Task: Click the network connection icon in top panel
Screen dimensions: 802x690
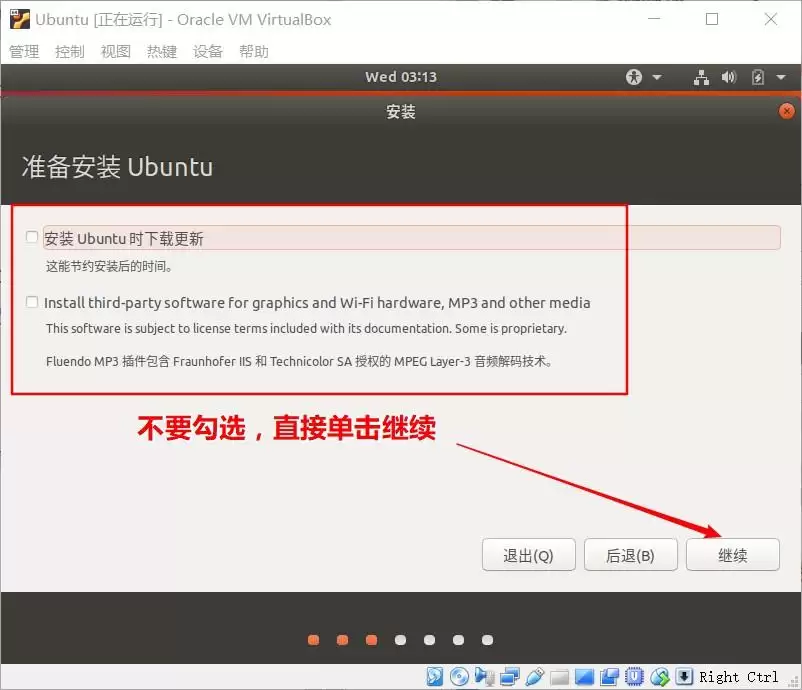Action: pyautogui.click(x=702, y=77)
